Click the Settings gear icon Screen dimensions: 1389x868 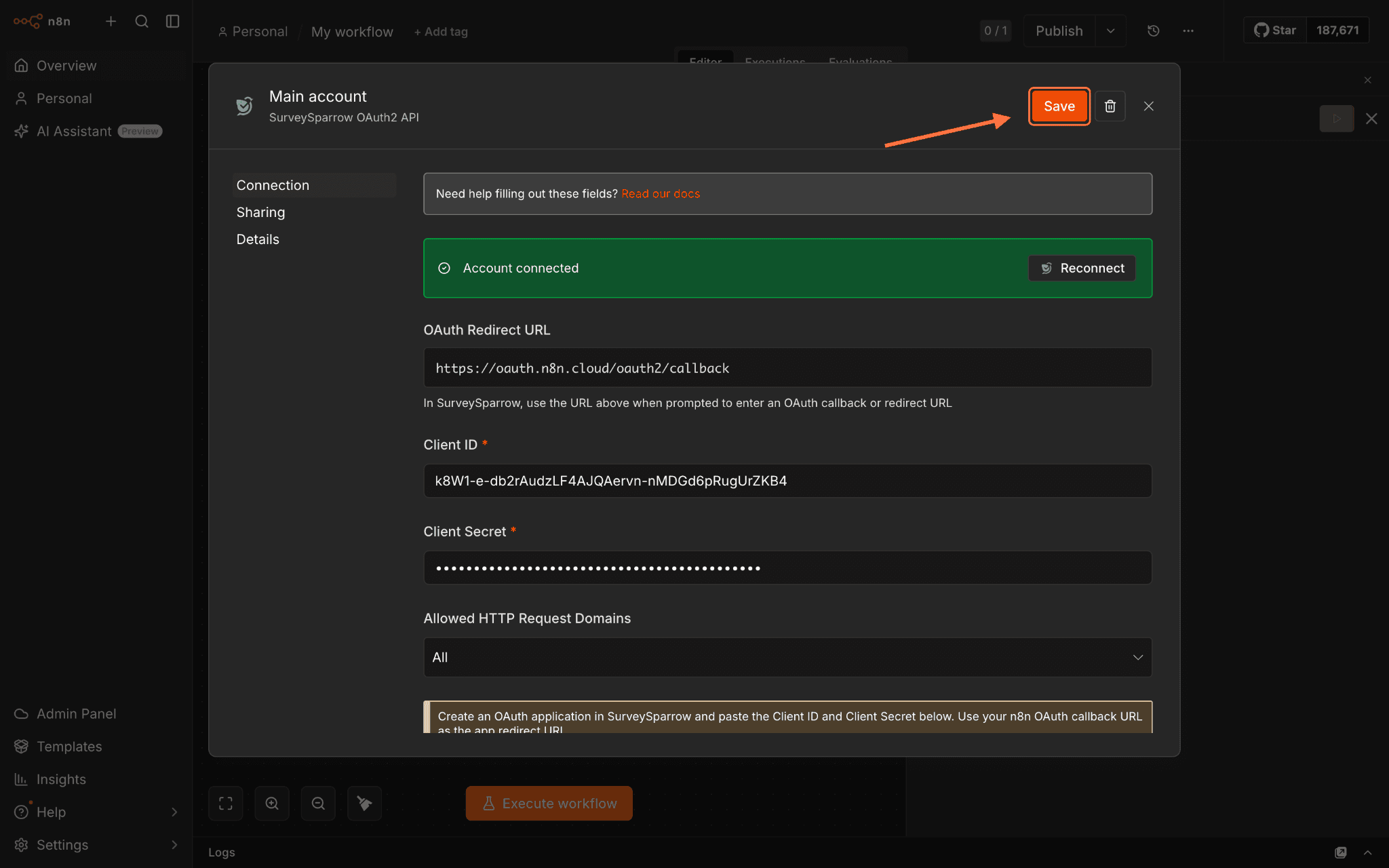click(x=22, y=844)
